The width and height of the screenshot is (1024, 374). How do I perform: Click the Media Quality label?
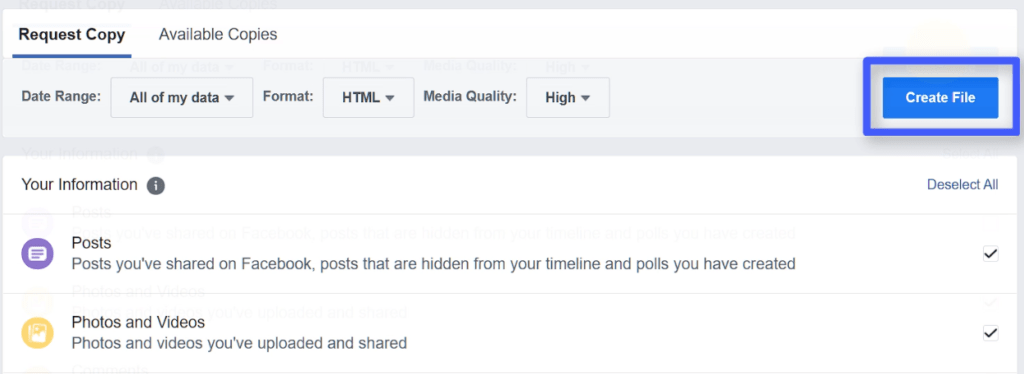coord(470,97)
